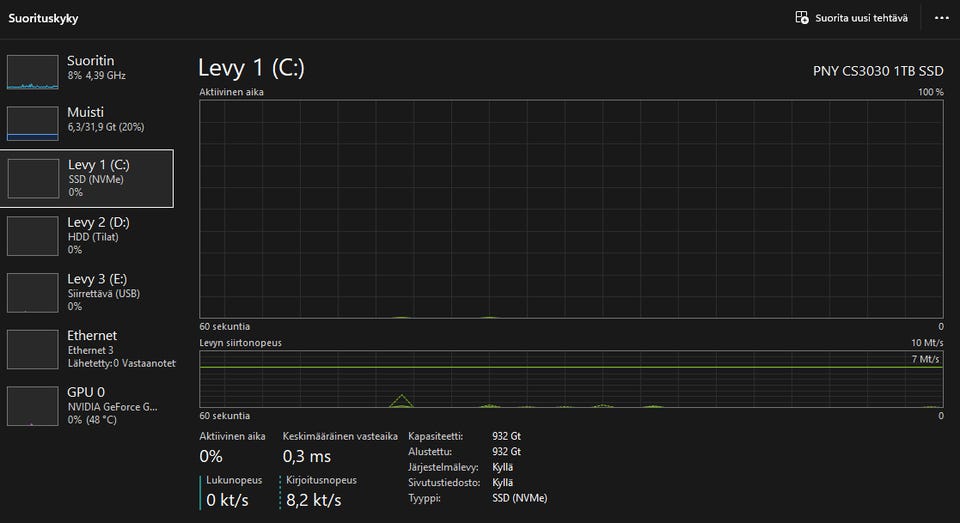Image resolution: width=960 pixels, height=523 pixels.
Task: Click the Sivutustiedosto Kyllä value
Action: pos(503,483)
